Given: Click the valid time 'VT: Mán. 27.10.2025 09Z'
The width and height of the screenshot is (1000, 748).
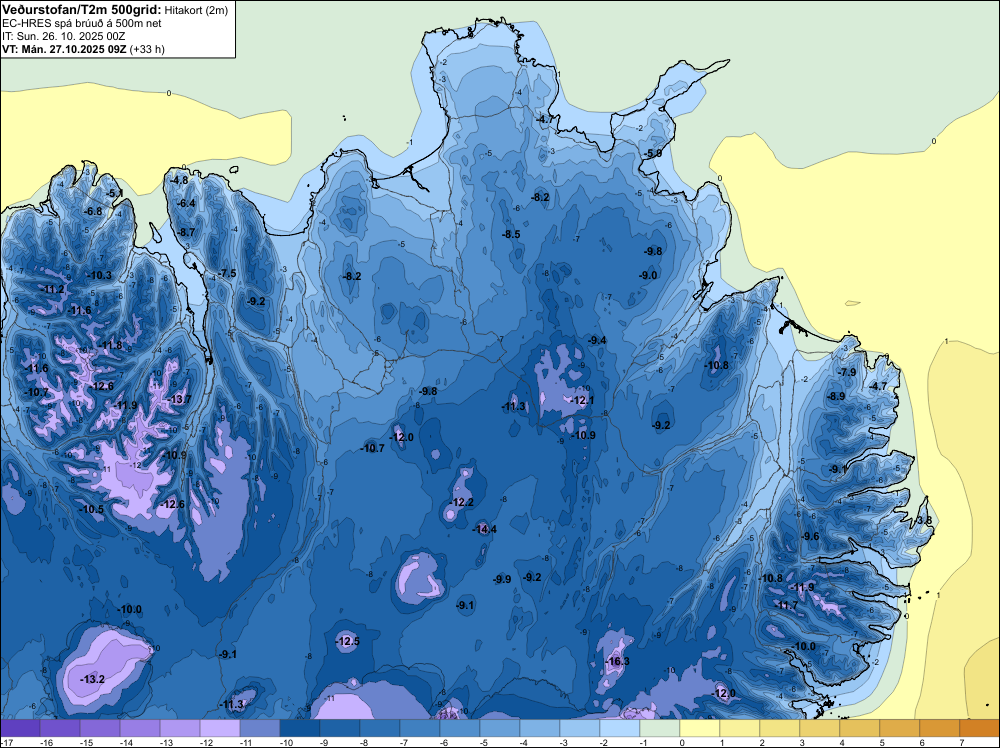Looking at the screenshot, I should 64,49.
